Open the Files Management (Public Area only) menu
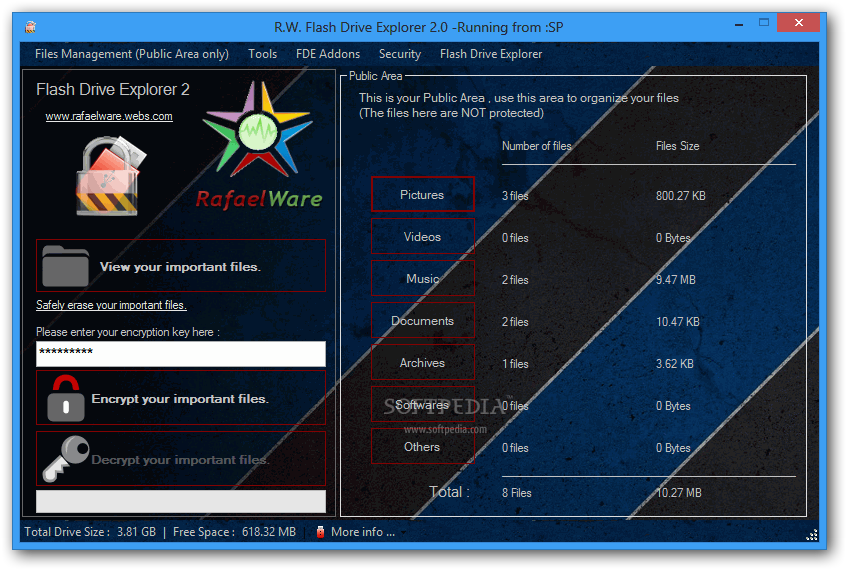The image size is (847, 570). pyautogui.click(x=132, y=54)
